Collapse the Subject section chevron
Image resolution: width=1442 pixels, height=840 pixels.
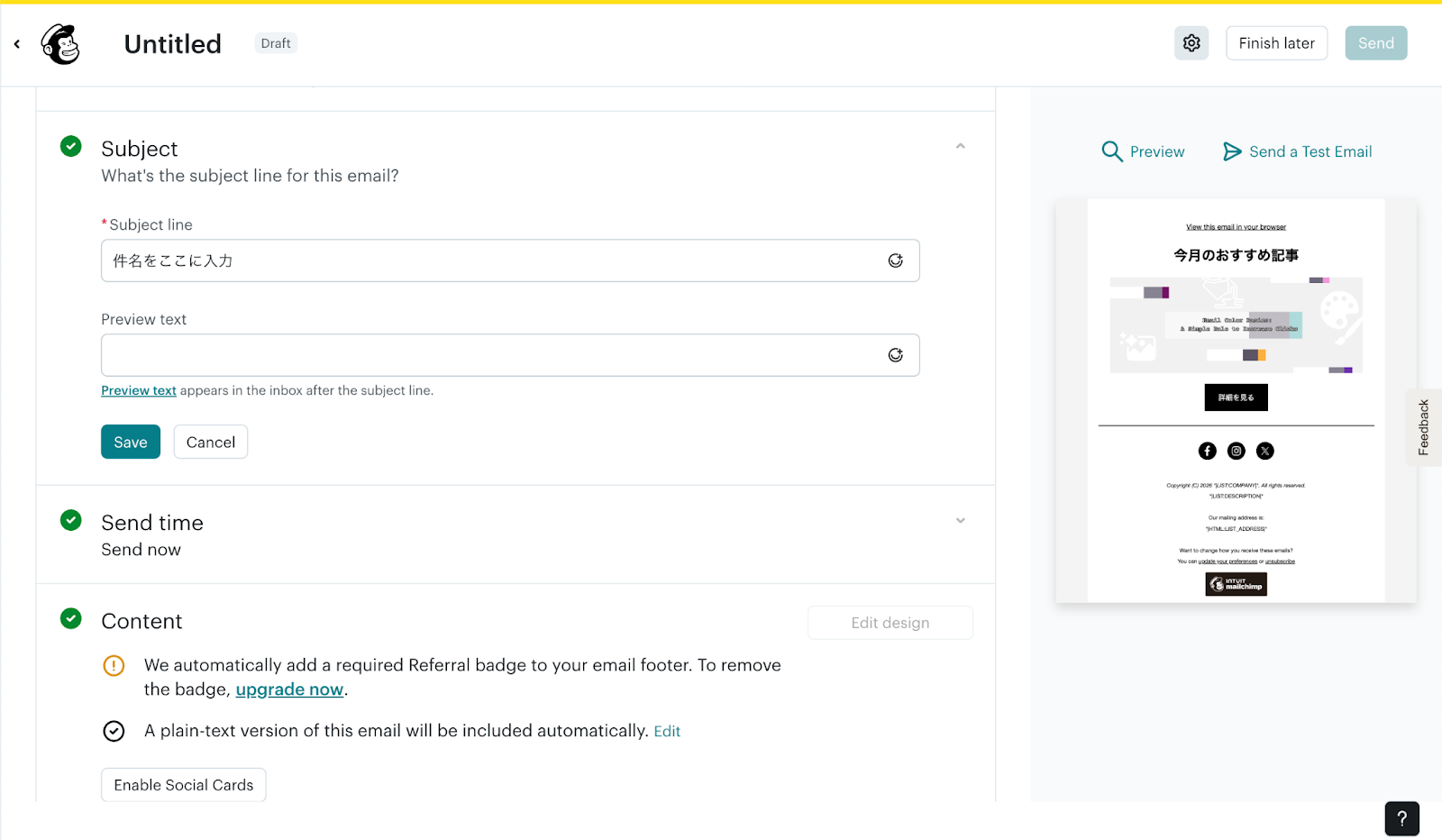(x=960, y=146)
